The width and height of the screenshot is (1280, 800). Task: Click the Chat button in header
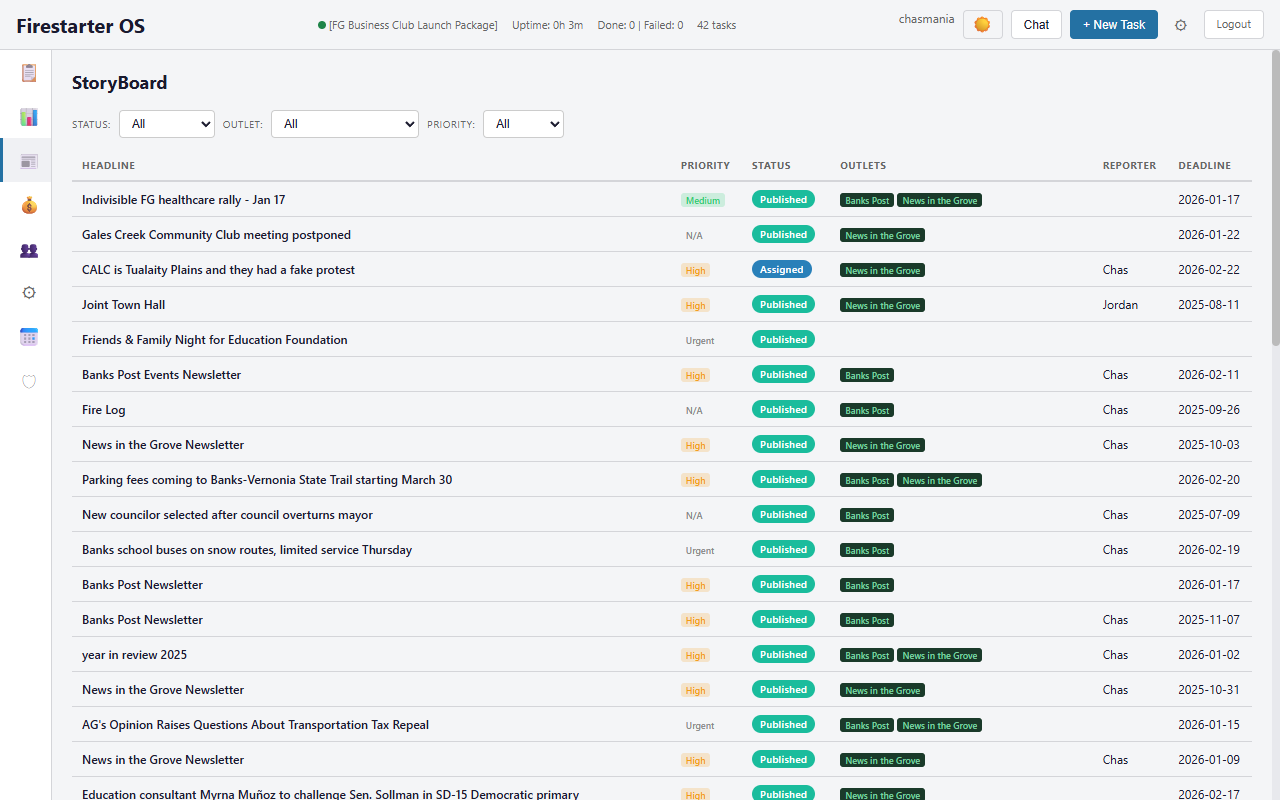point(1036,25)
